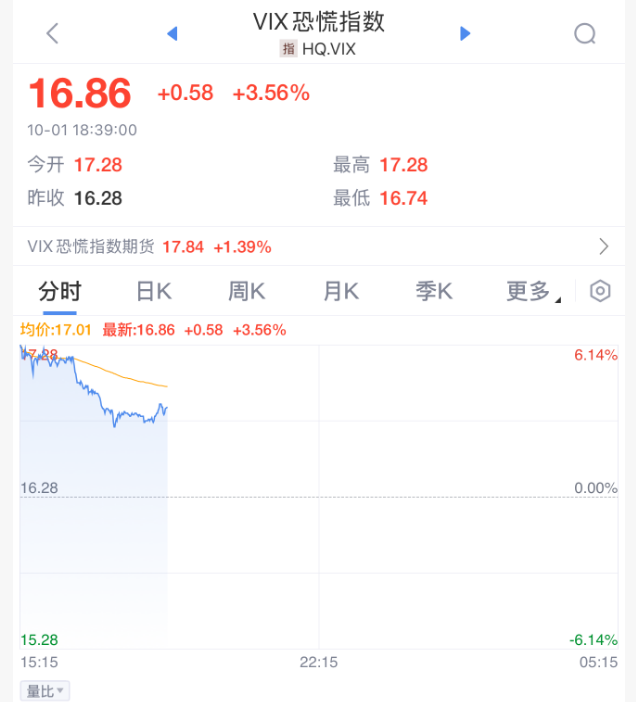Select the 月K chart tab
Screen dimensions: 636x702
pyautogui.click(x=340, y=291)
